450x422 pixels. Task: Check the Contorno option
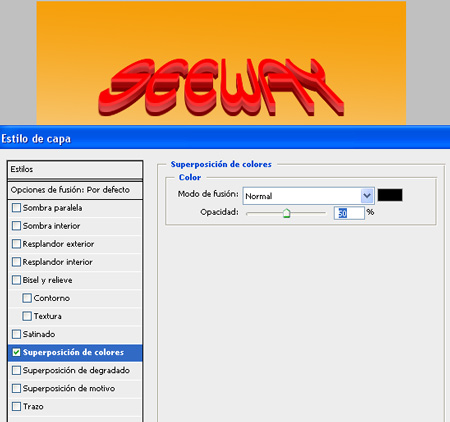coord(27,298)
